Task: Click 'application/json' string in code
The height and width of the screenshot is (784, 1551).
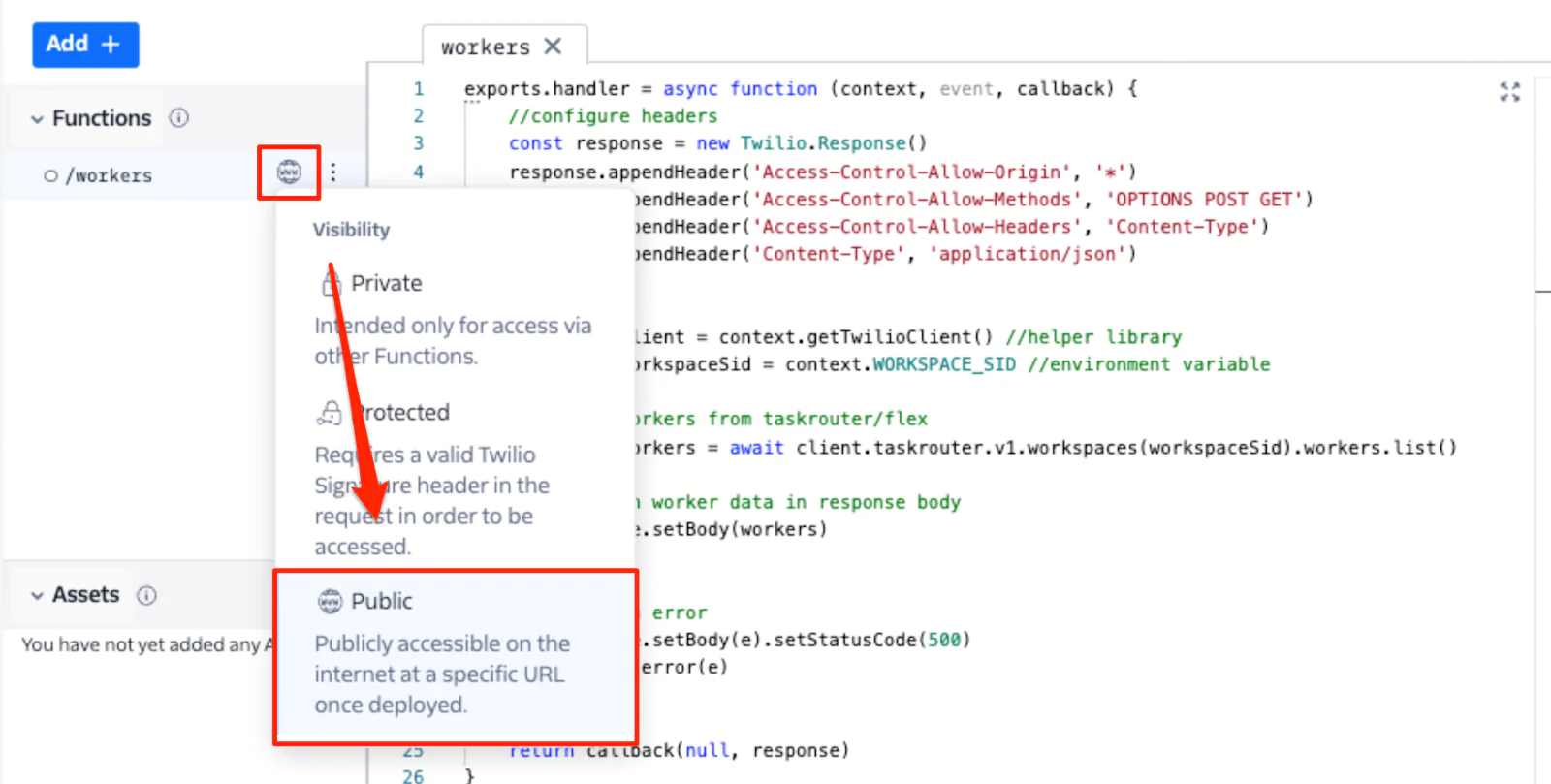Action: (1027, 254)
